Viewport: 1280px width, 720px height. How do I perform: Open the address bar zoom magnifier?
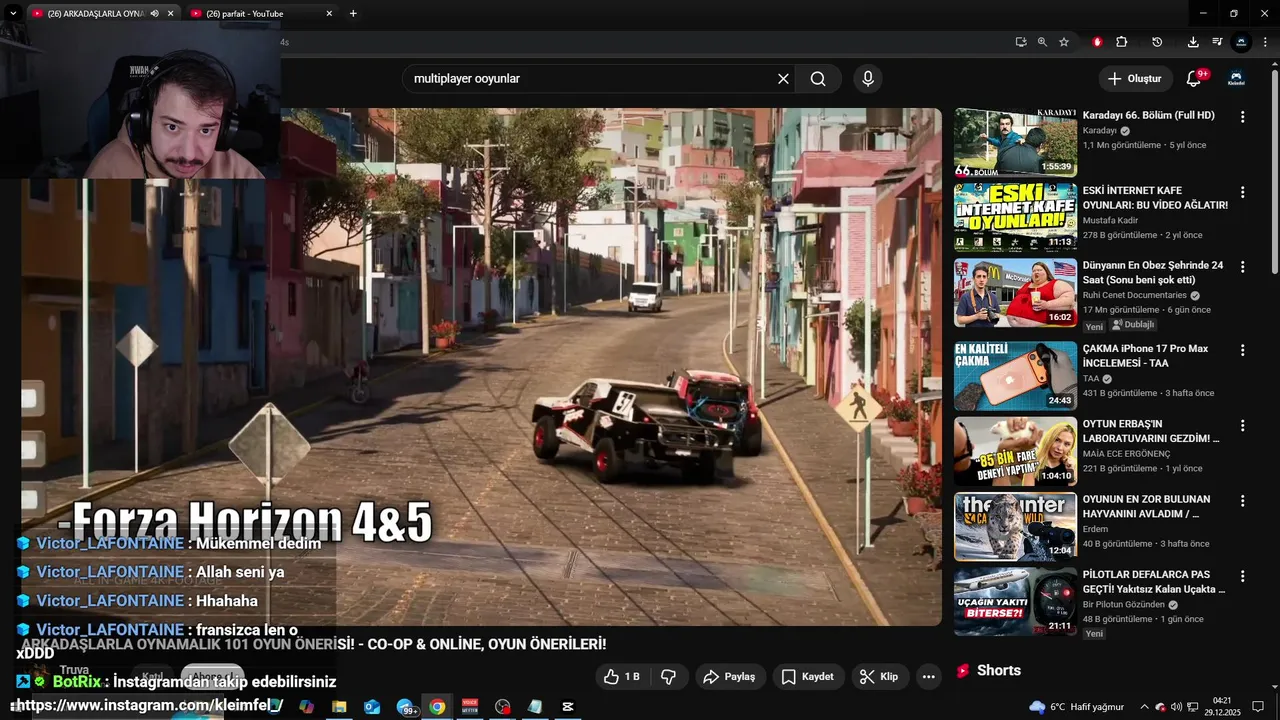coord(1042,42)
